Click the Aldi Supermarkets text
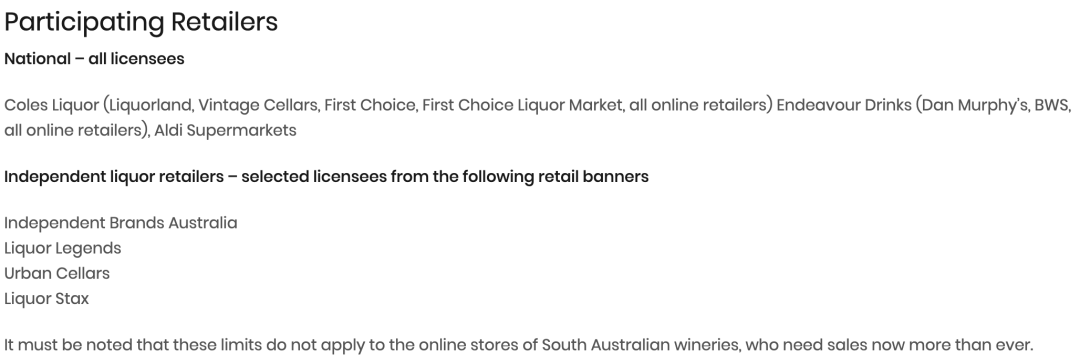Screen dimensions: 1080x364 [225, 130]
